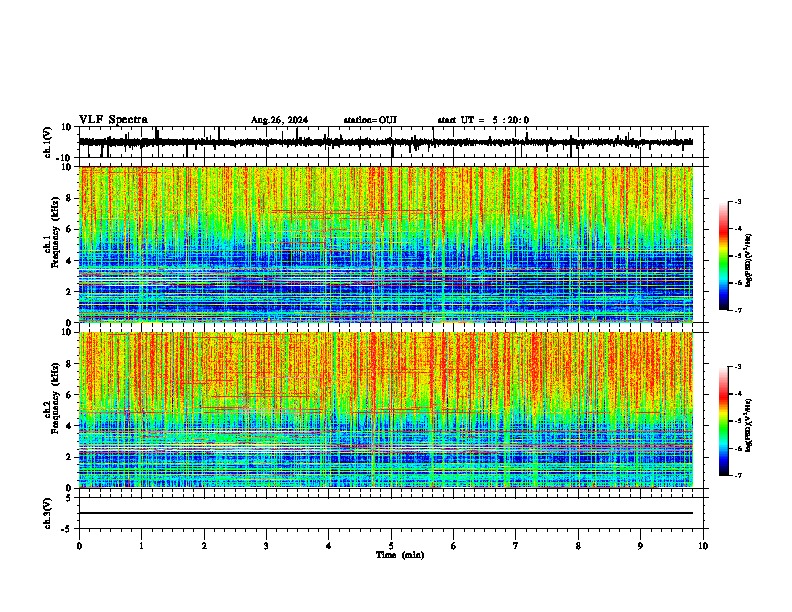The width and height of the screenshot is (792, 612).
Task: Click the ch.2 color scale bar
Action: 724,421
